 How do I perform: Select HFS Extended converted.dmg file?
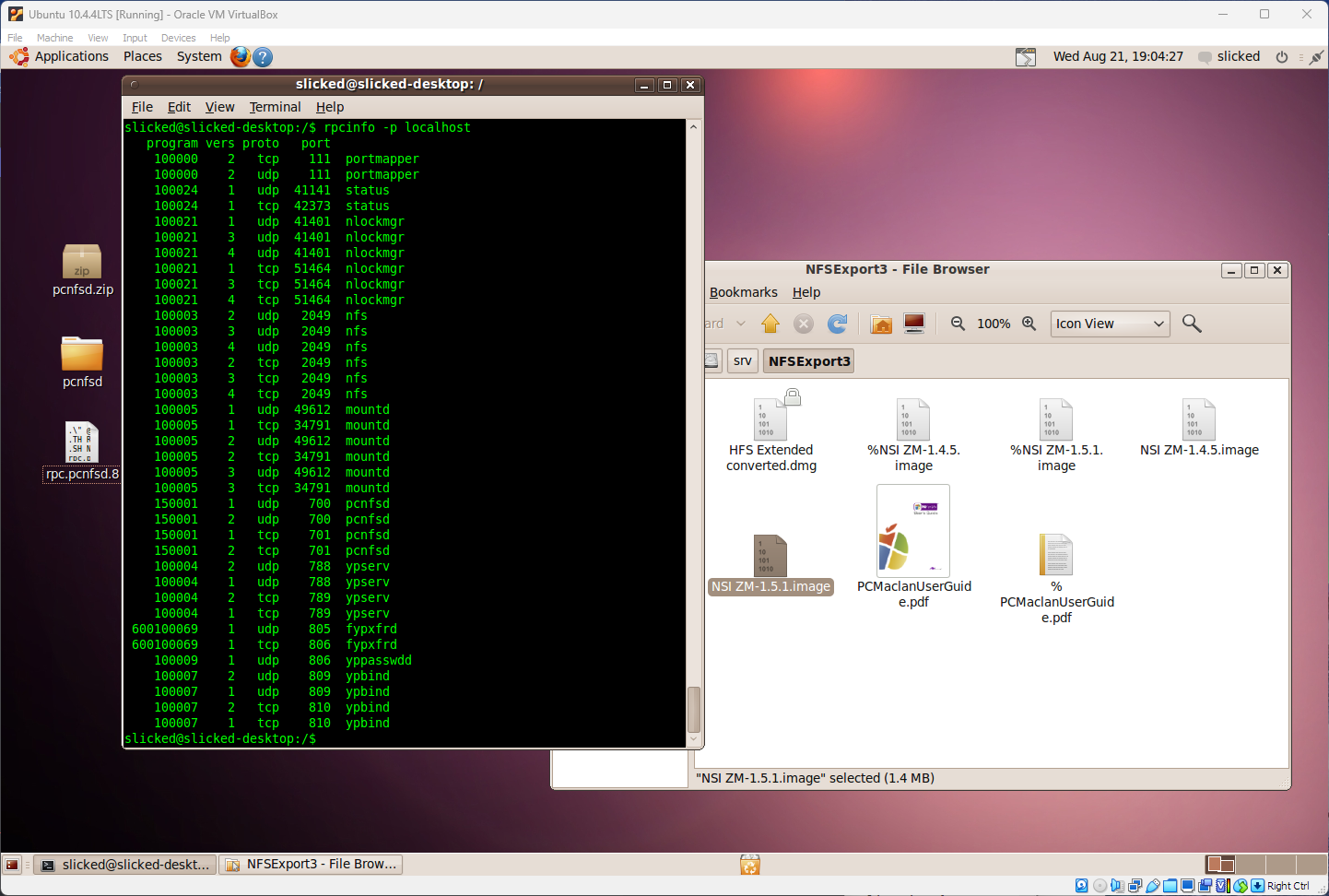click(x=771, y=433)
